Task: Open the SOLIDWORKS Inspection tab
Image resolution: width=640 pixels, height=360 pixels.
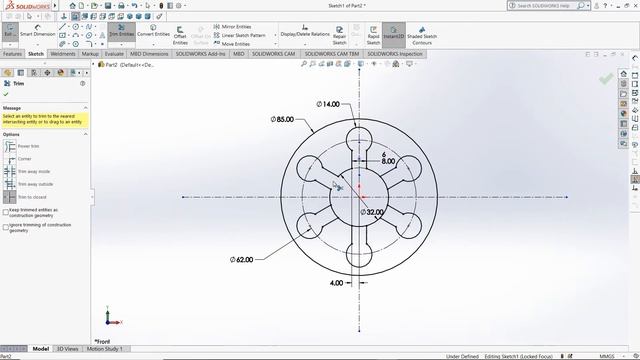Action: 395,54
